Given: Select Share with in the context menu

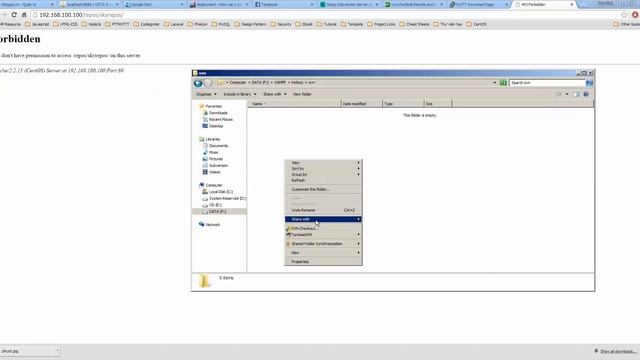Looking at the screenshot, I should (323, 219).
